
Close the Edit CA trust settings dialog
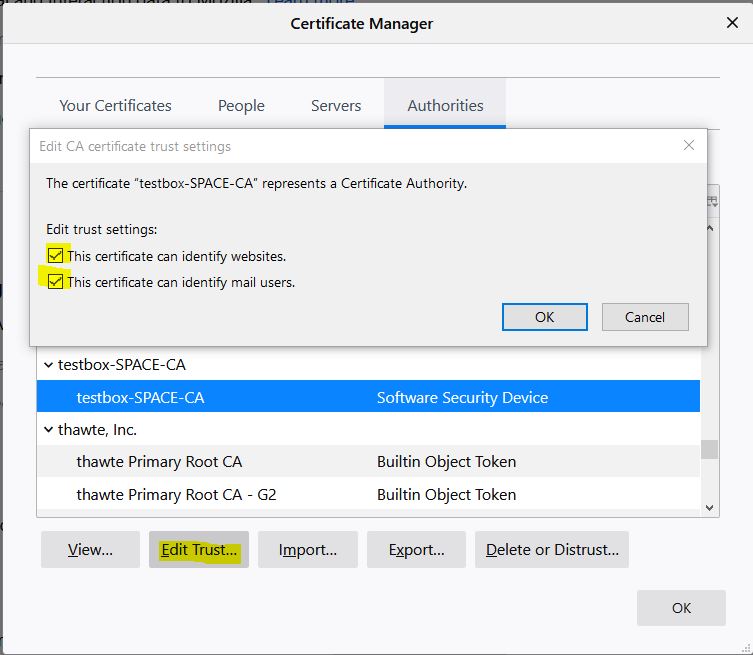(x=688, y=146)
